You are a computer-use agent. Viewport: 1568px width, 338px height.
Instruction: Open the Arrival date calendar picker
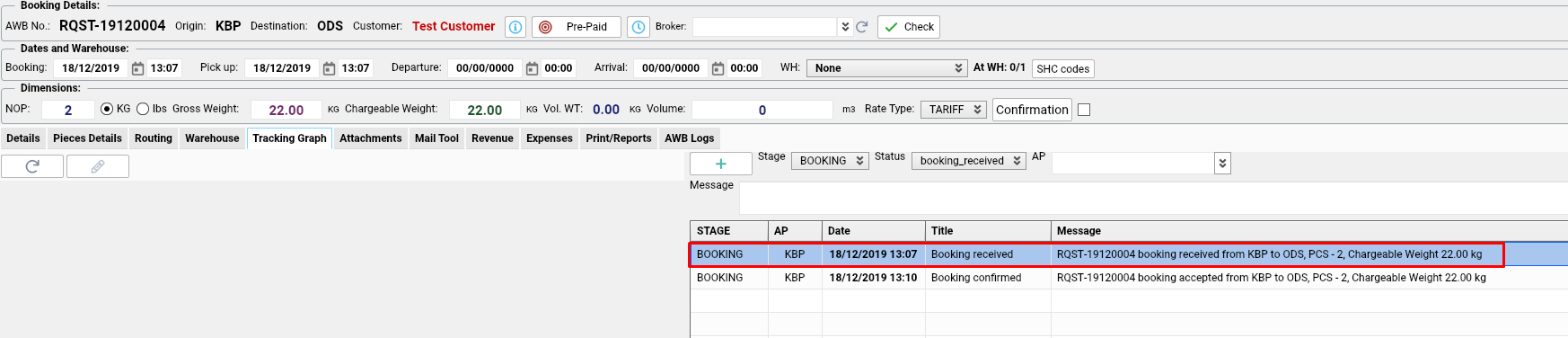[x=718, y=68]
